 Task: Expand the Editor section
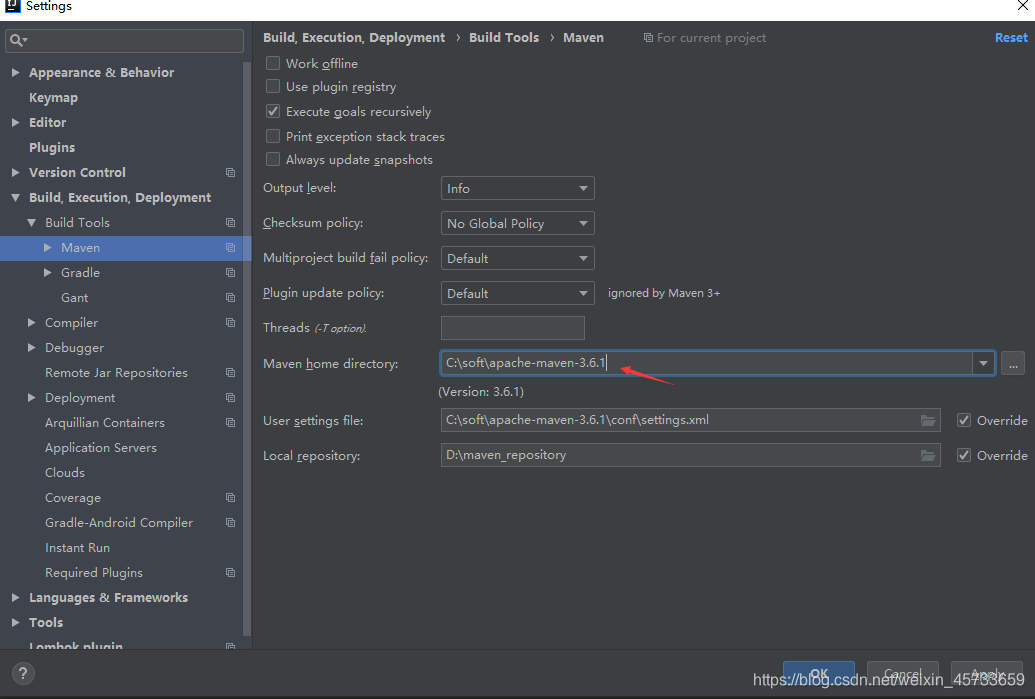(15, 122)
